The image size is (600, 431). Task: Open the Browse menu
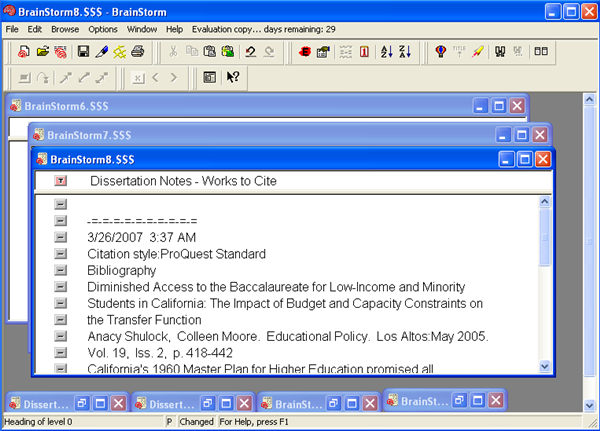65,29
